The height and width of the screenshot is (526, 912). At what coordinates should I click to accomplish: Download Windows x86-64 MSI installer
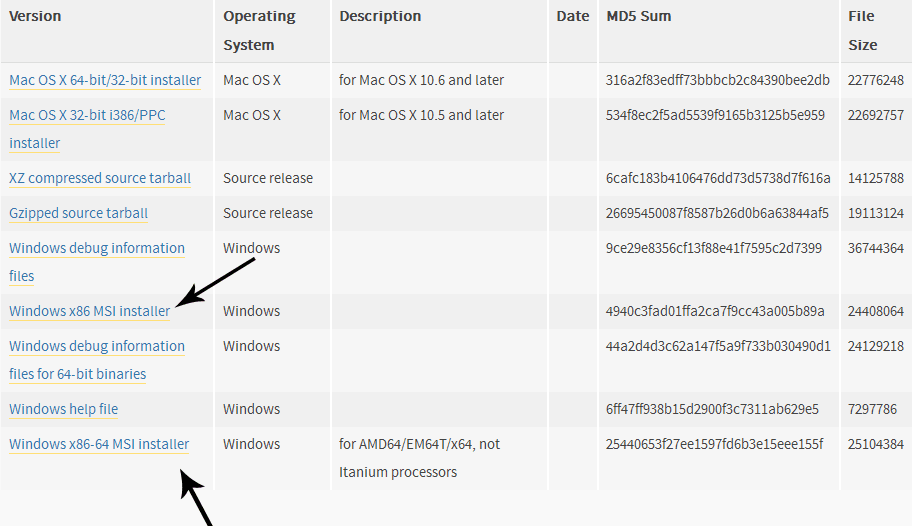click(x=99, y=444)
